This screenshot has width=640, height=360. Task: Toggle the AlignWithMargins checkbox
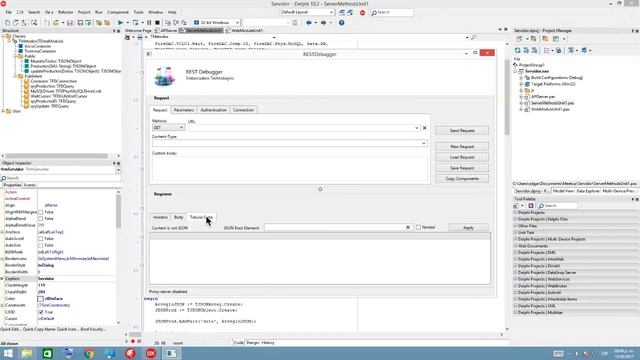40,212
